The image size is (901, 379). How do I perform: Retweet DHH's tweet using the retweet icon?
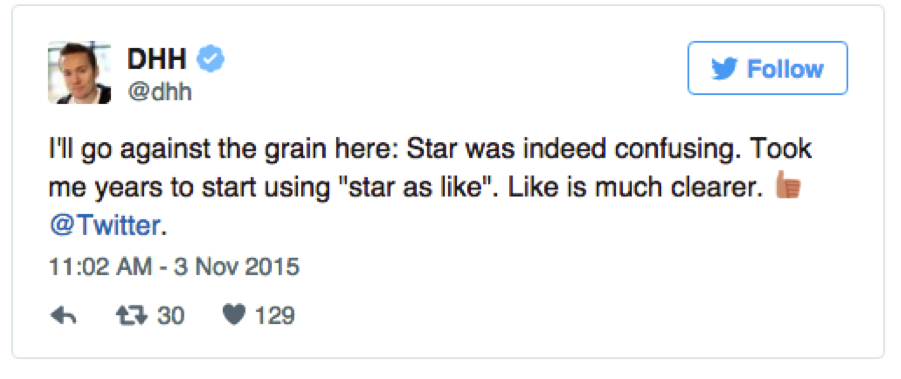(x=132, y=315)
